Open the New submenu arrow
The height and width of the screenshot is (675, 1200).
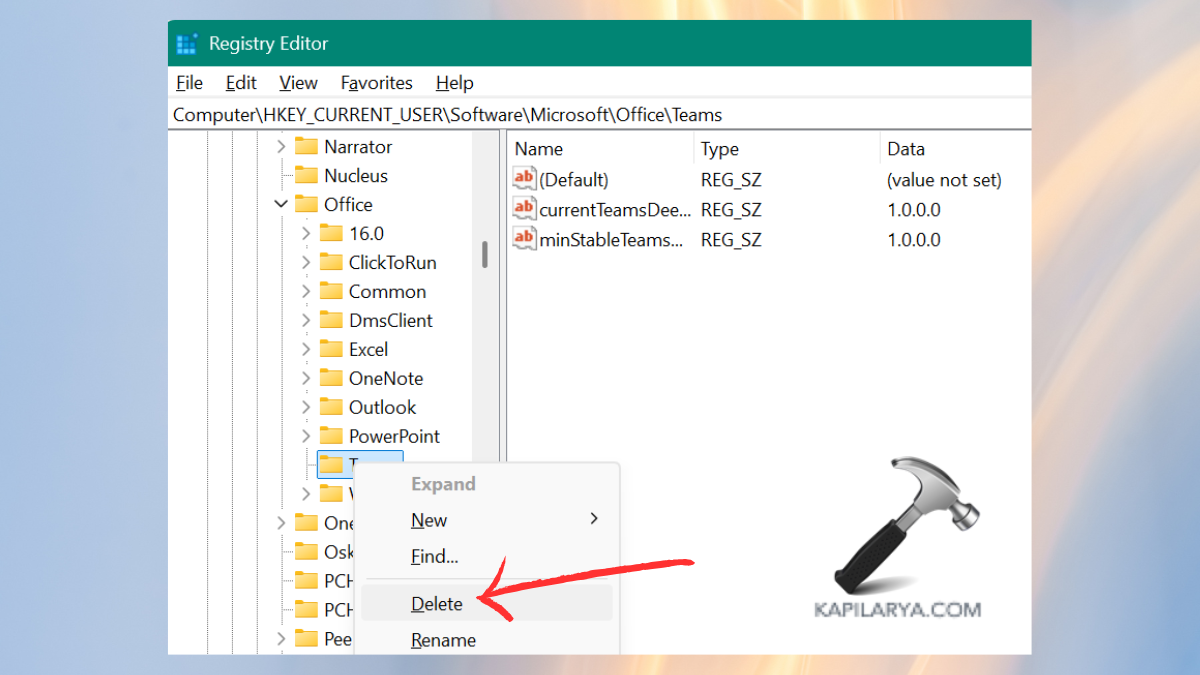click(594, 519)
